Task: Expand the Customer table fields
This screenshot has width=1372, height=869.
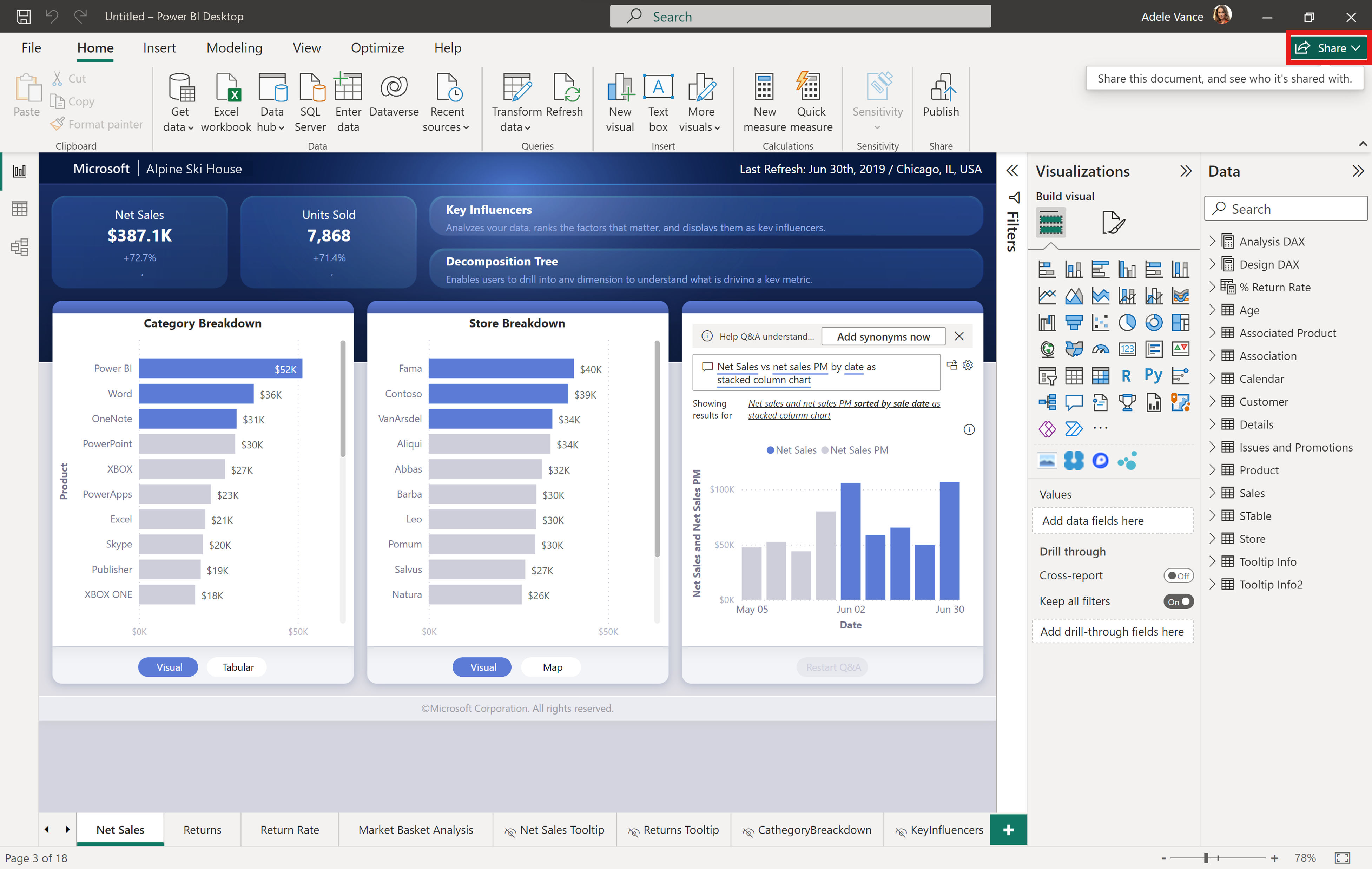Action: click(x=1213, y=402)
